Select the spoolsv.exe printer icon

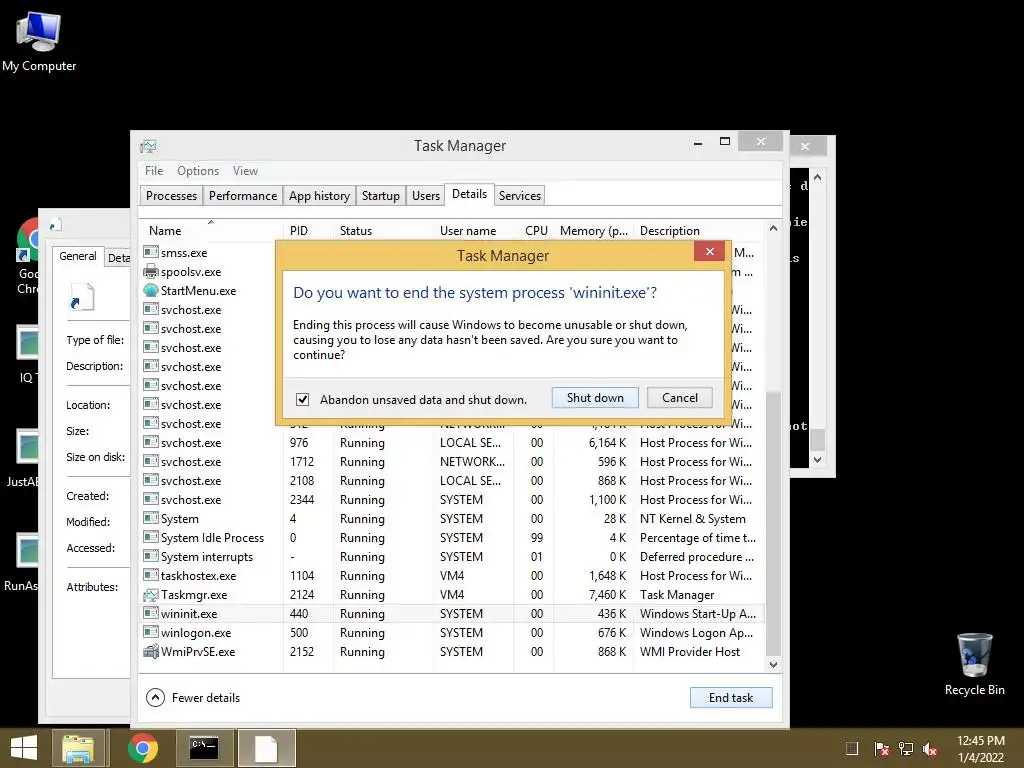(151, 271)
